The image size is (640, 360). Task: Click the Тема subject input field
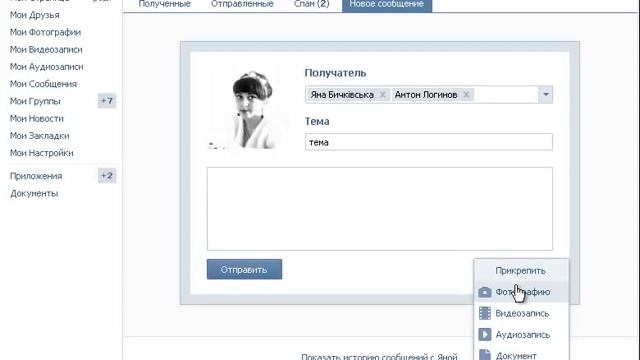pyautogui.click(x=429, y=142)
